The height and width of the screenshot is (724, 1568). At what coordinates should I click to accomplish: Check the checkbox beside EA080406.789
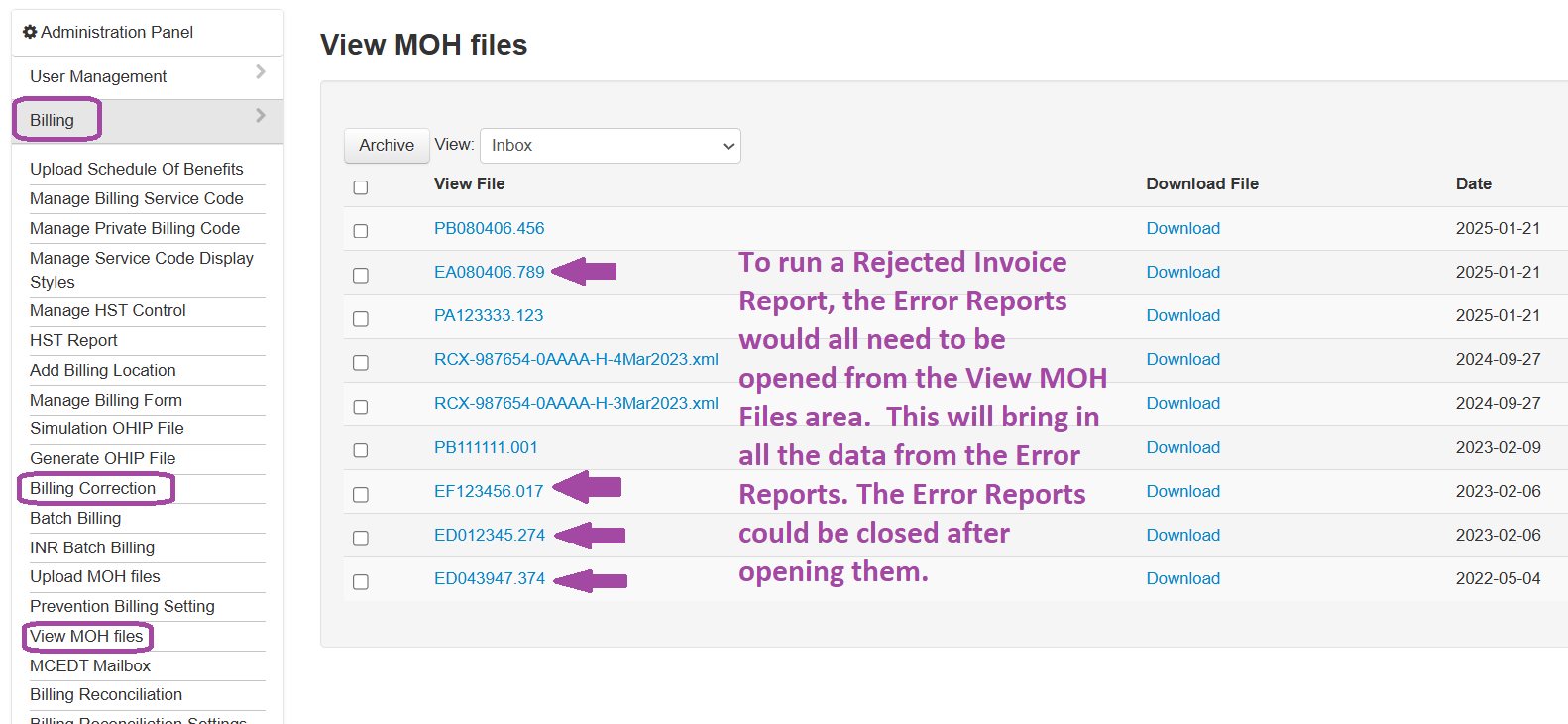pos(360,275)
